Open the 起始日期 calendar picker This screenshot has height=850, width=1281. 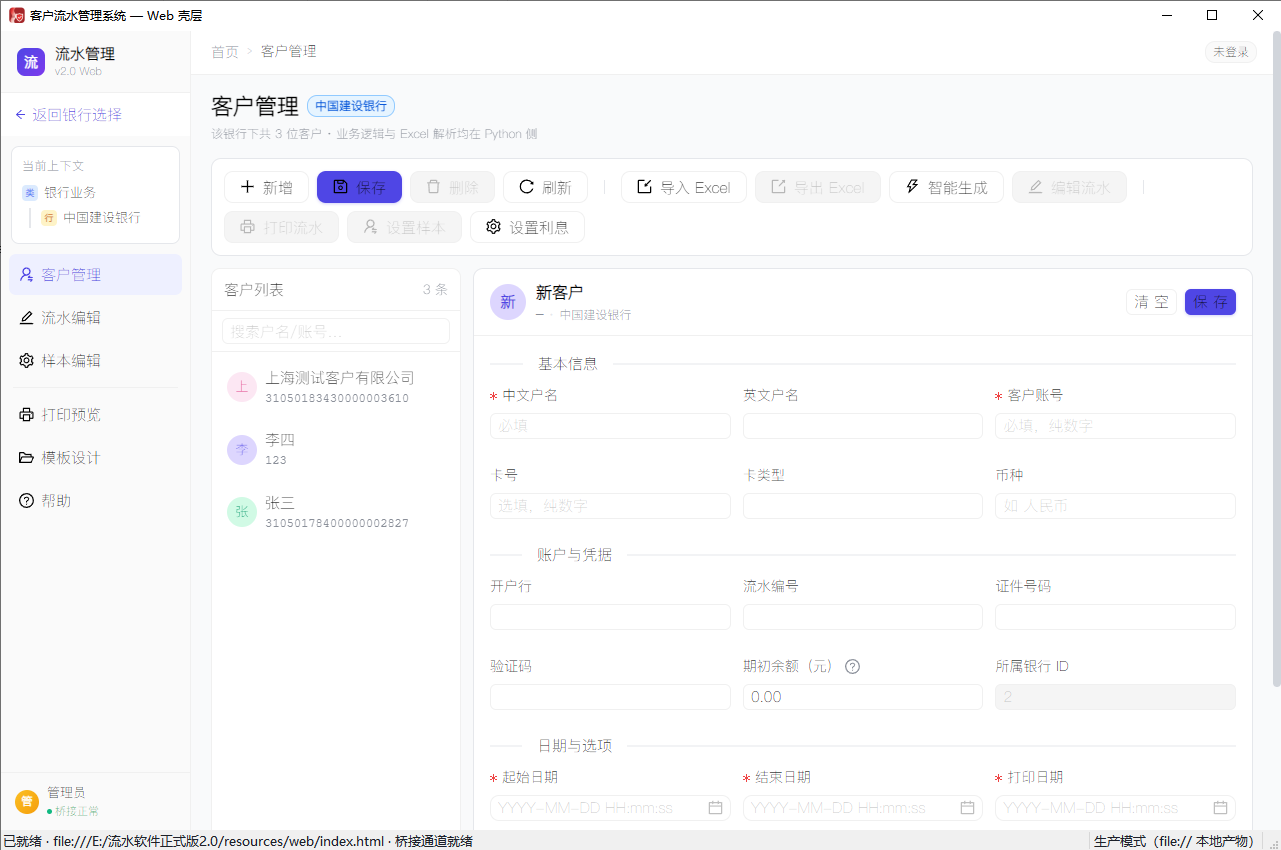pyautogui.click(x=715, y=808)
